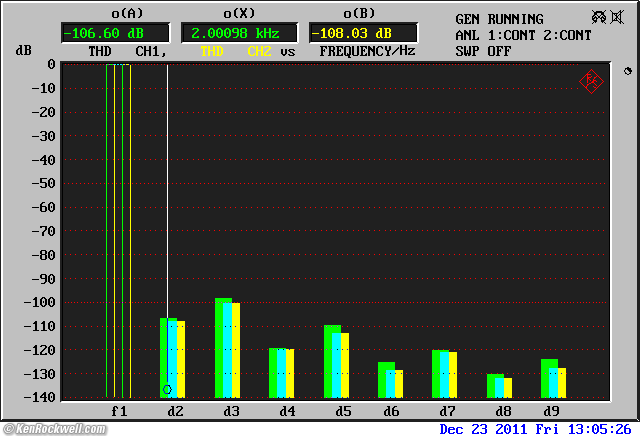Click the red Rohde & Schwarz diamond logo
Screen dimensions: 640x436
[591, 82]
